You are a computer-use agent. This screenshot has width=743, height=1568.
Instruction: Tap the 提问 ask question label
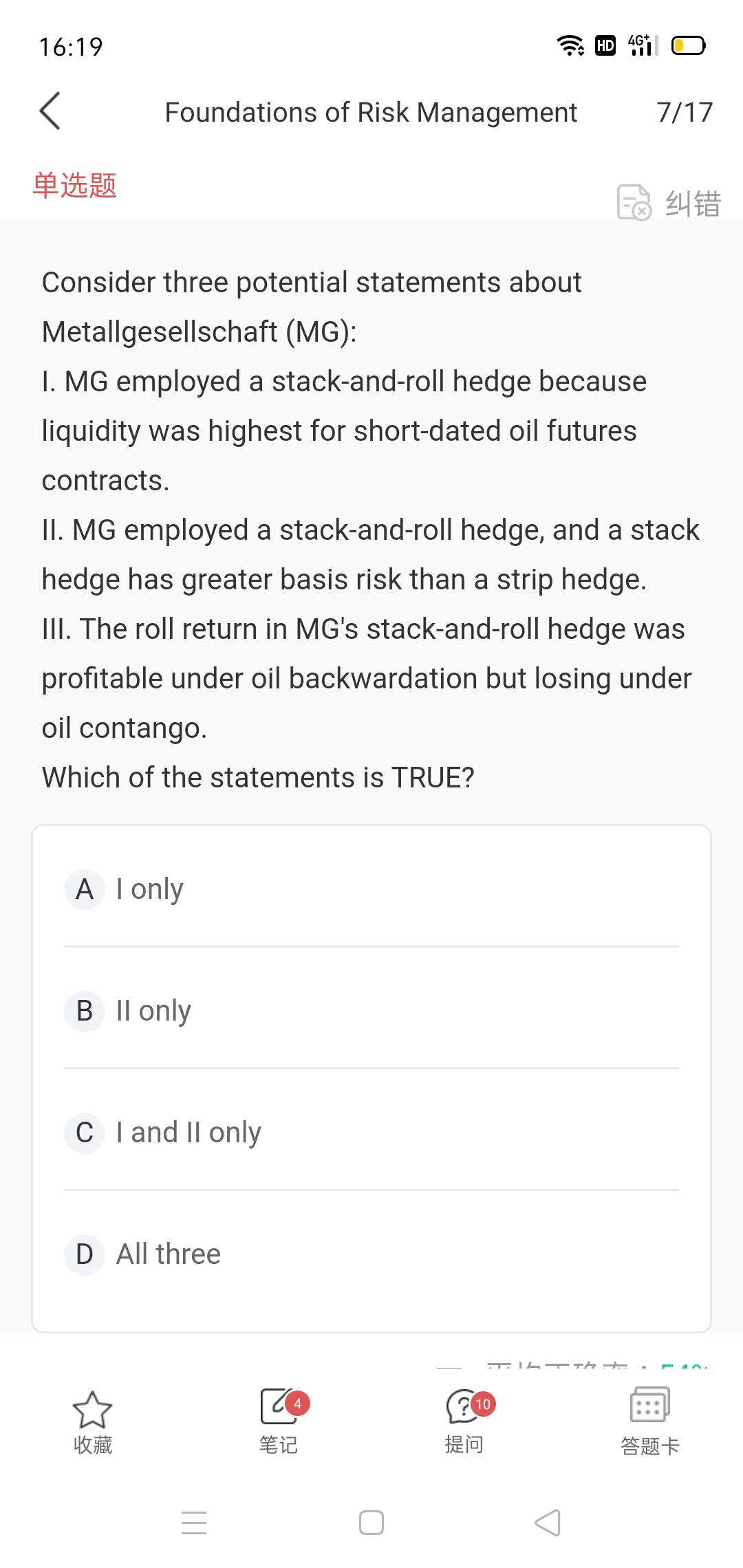click(464, 1446)
